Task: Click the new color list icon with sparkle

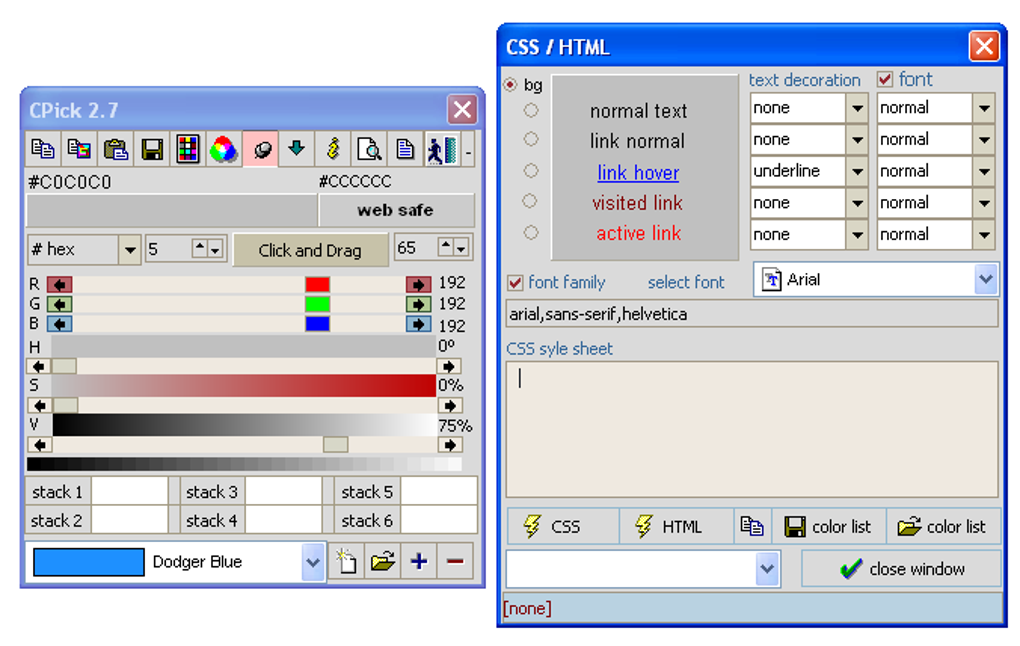Action: (x=346, y=561)
